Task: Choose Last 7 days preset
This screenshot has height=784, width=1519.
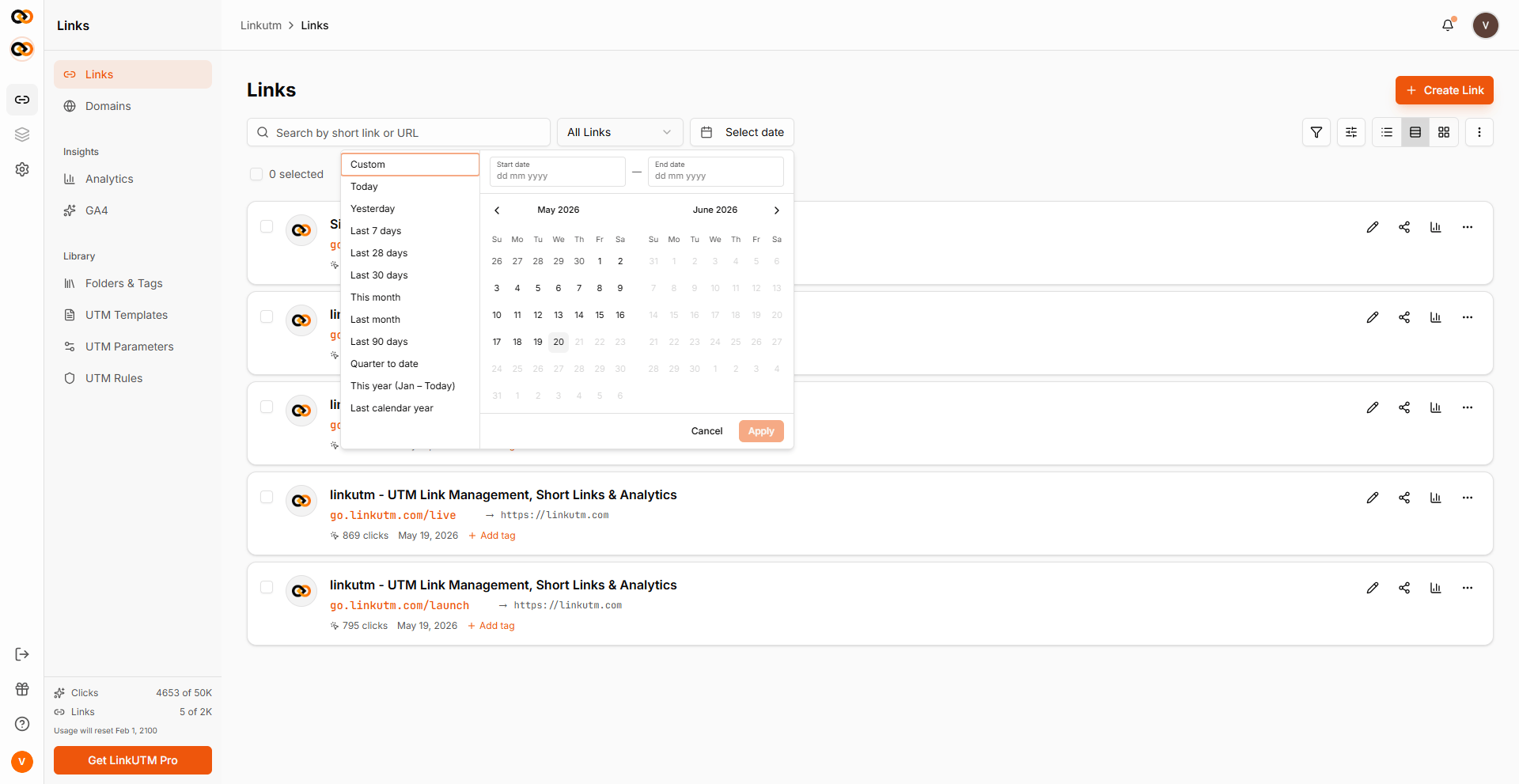Action: [x=410, y=231]
